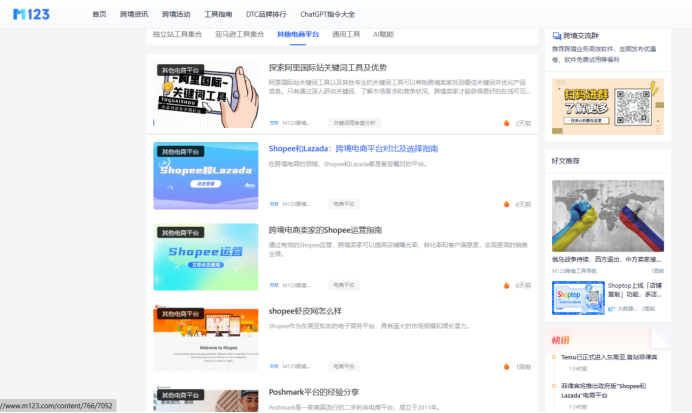Open article 俄乌战争持续，西方退出
This screenshot has width=692, height=413.
[x=606, y=259]
